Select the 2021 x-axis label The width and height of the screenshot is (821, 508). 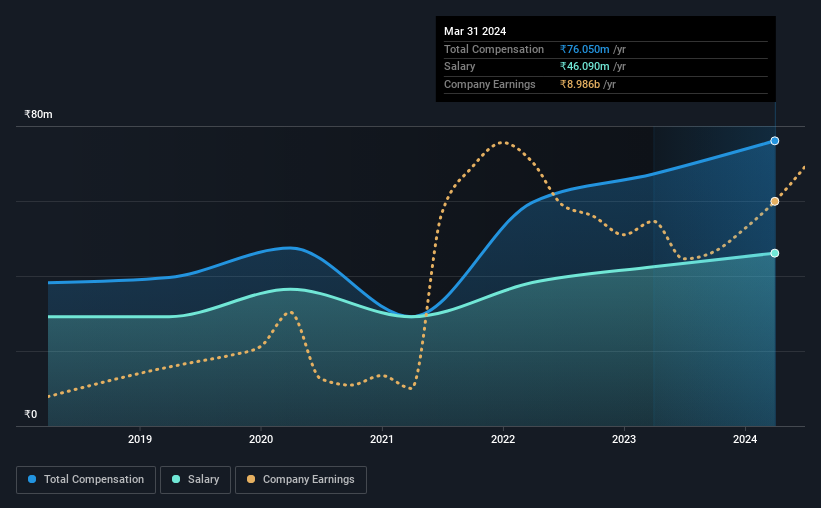(x=382, y=439)
